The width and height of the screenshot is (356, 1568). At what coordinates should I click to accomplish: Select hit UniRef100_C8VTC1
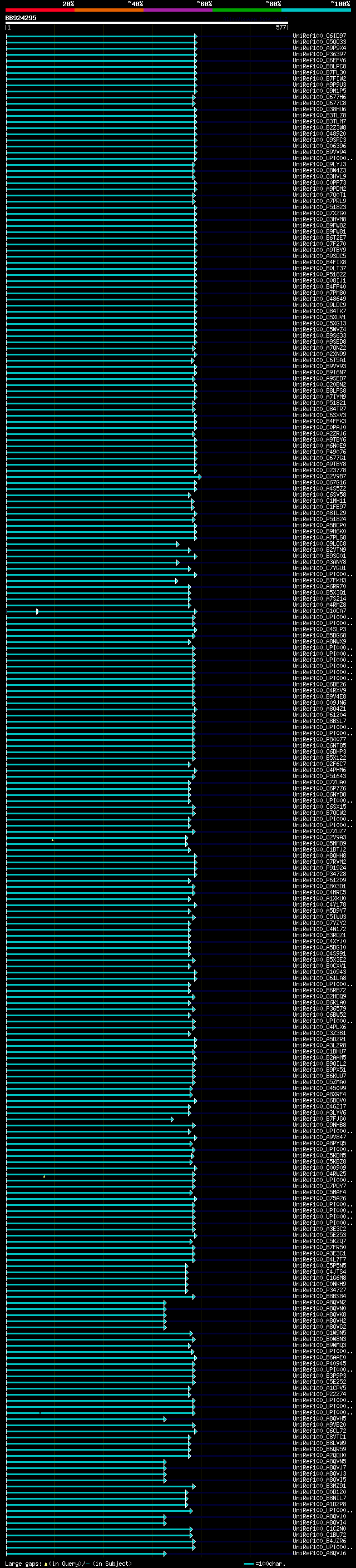[x=319, y=1437]
